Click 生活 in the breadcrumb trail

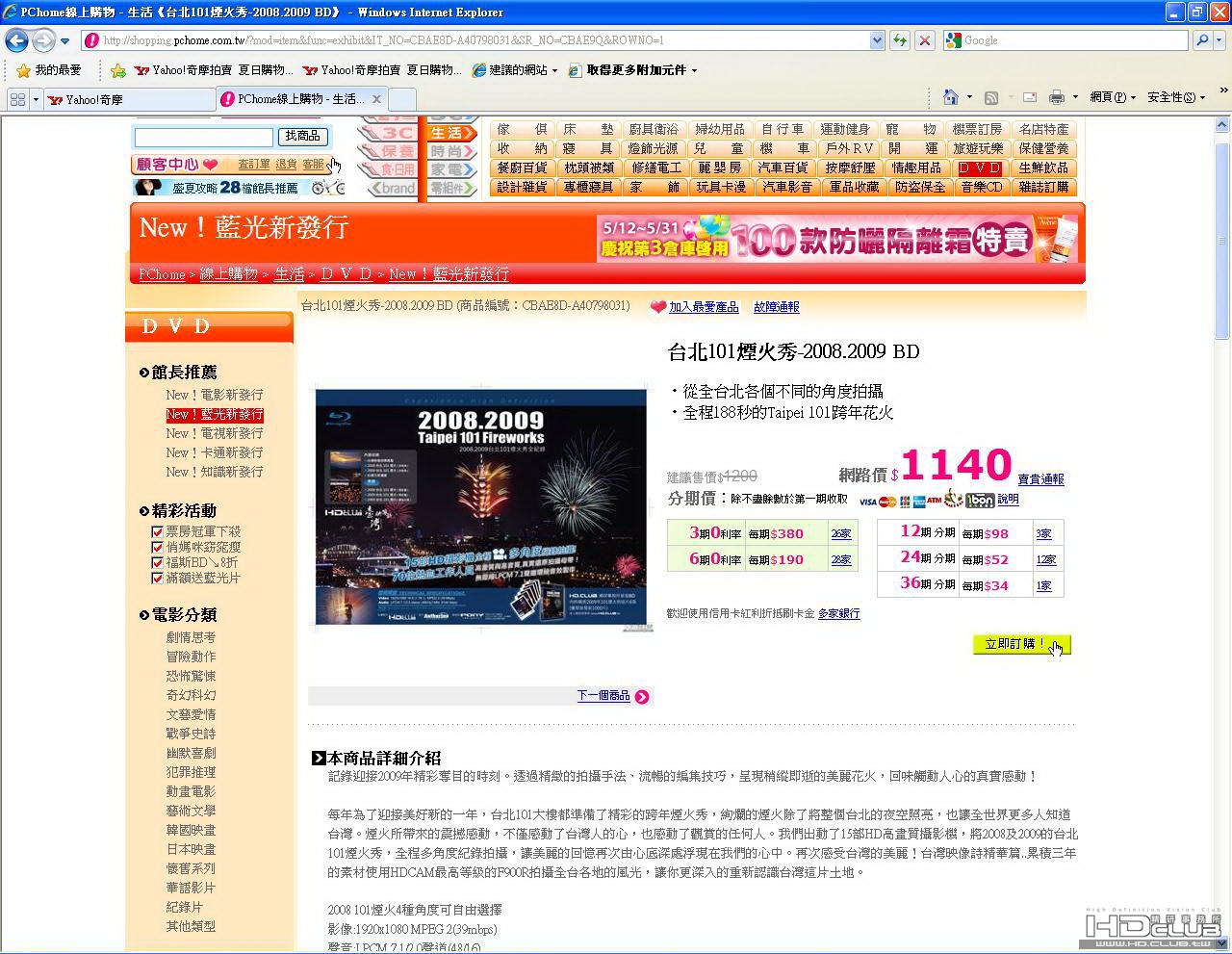tap(289, 274)
